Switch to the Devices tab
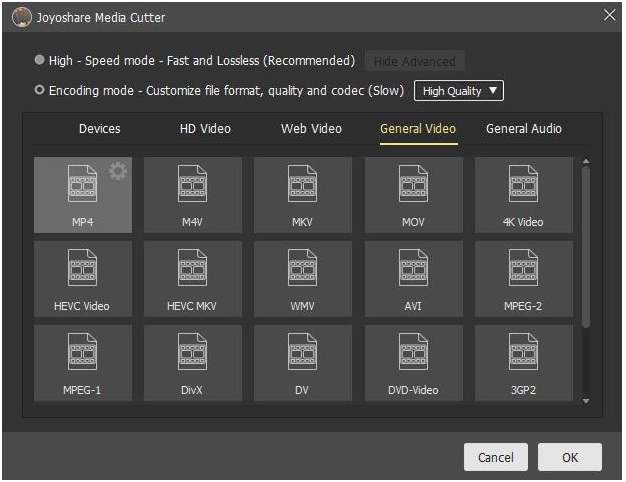This screenshot has width=626, height=482. tap(99, 129)
